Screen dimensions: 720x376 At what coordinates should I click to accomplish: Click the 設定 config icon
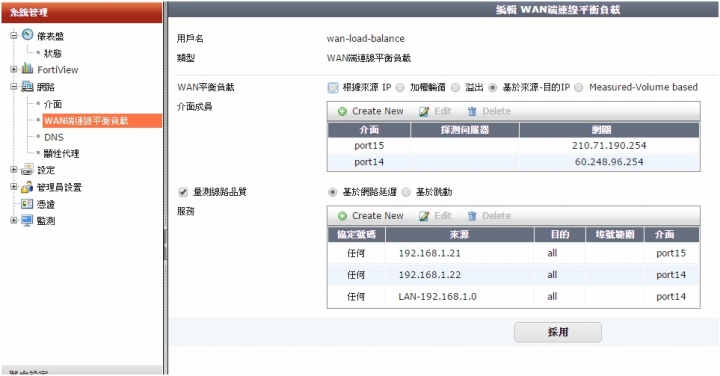pyautogui.click(x=28, y=169)
